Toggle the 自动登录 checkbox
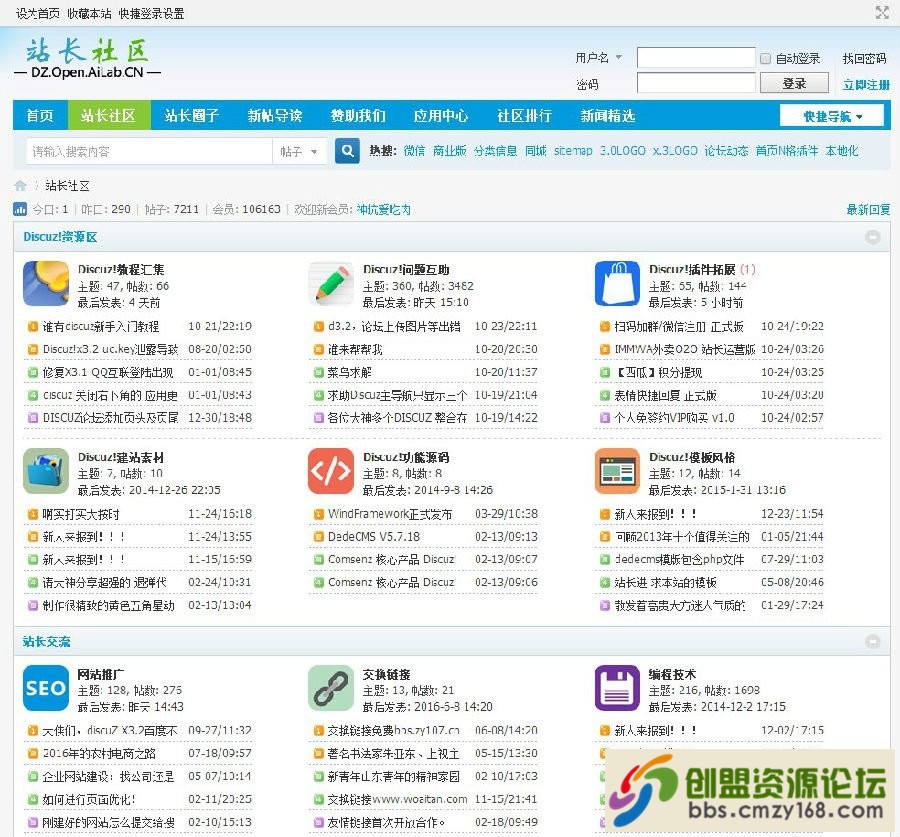900x837 pixels. [765, 58]
